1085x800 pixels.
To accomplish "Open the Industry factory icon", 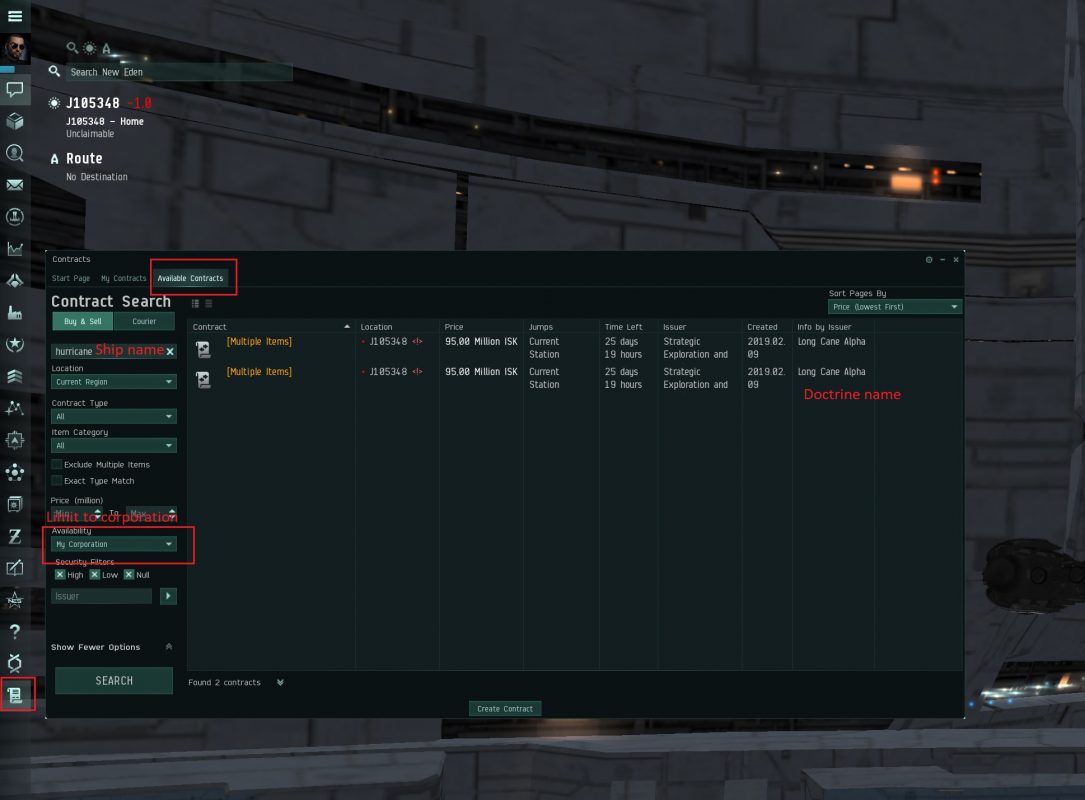I will click(x=15, y=312).
